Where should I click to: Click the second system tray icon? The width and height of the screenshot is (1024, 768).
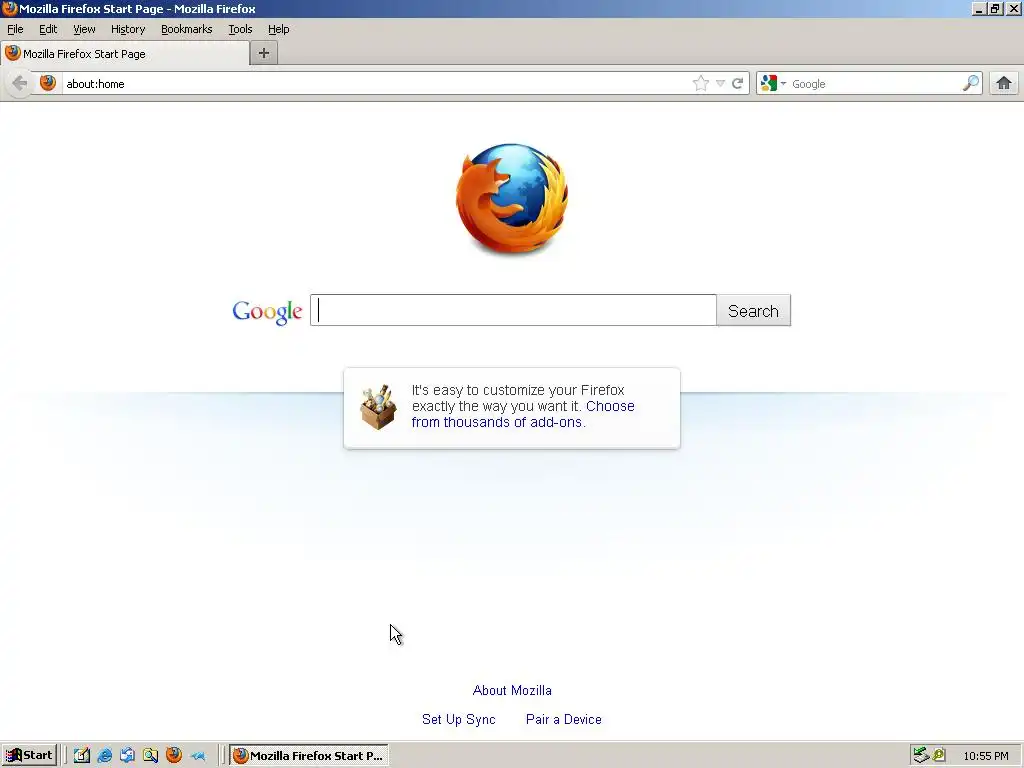[x=939, y=755]
